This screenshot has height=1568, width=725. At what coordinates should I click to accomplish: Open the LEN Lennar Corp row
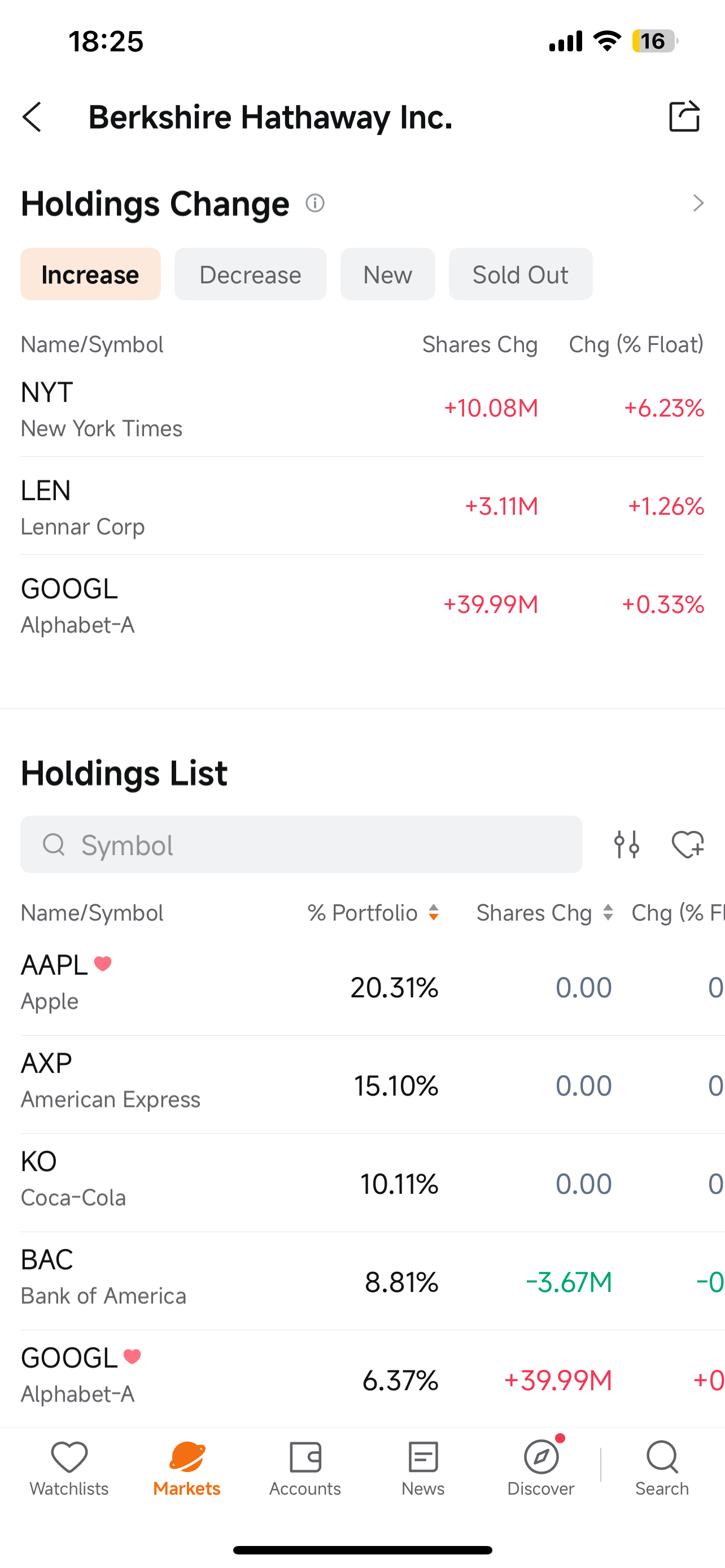point(362,507)
